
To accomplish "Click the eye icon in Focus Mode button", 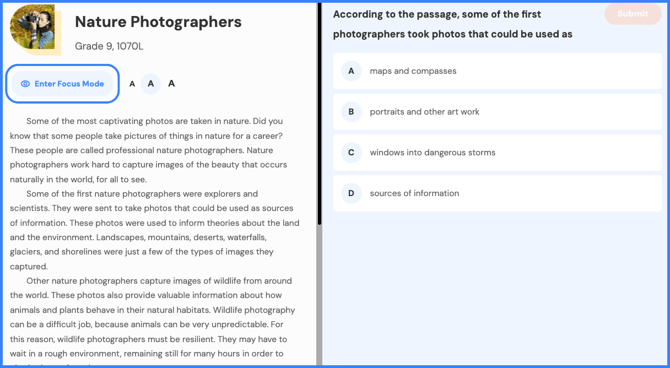I will coord(25,84).
